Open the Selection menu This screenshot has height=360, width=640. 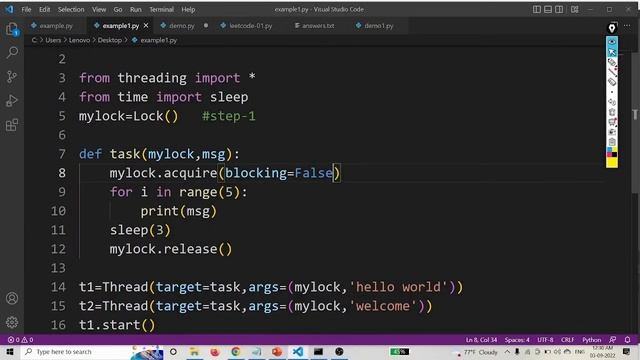coord(71,9)
